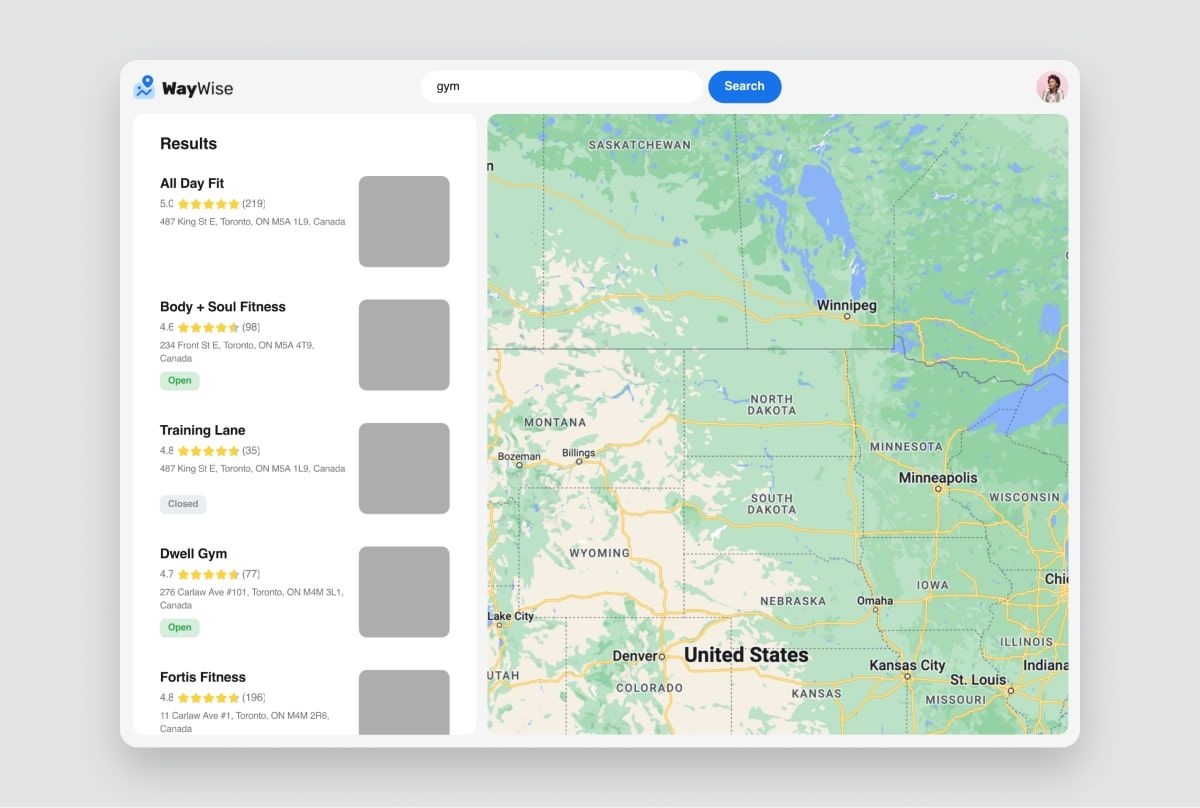Click the 234 Front St E address

237,351
